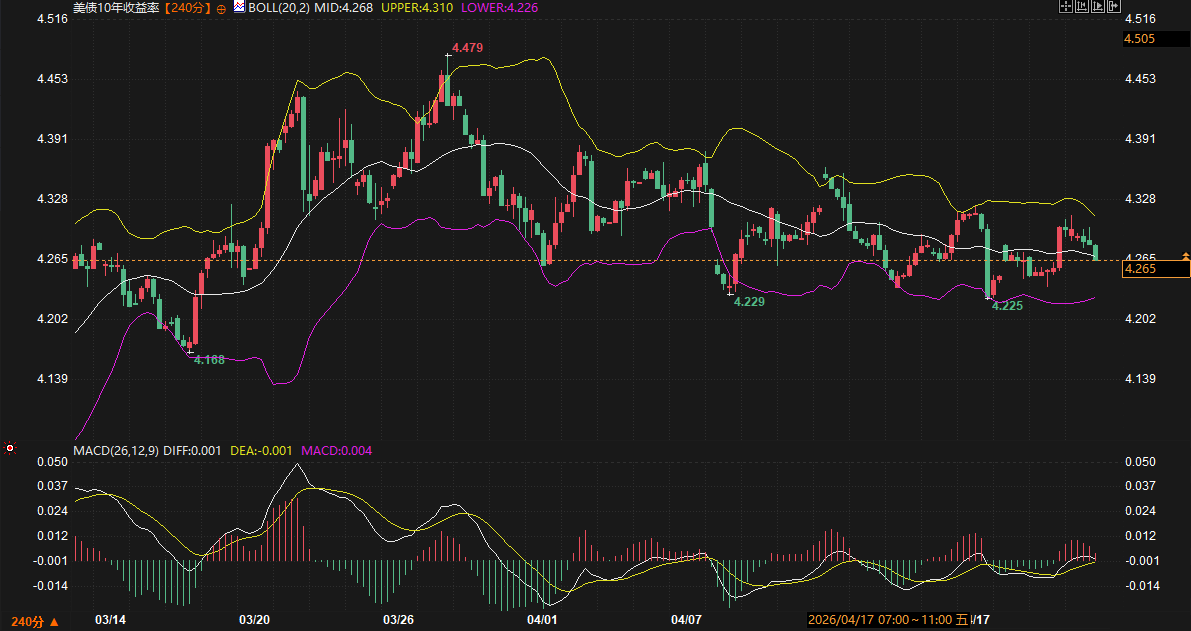The height and width of the screenshot is (631, 1191).
Task: Click the play-forward chart icon
Action: point(1098,6)
